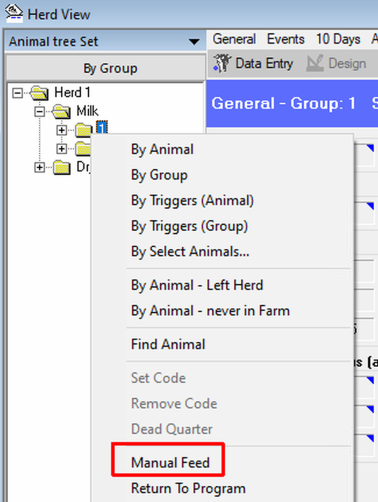The height and width of the screenshot is (502, 378).
Task: Select the Milk folder icon
Action: tap(61, 111)
